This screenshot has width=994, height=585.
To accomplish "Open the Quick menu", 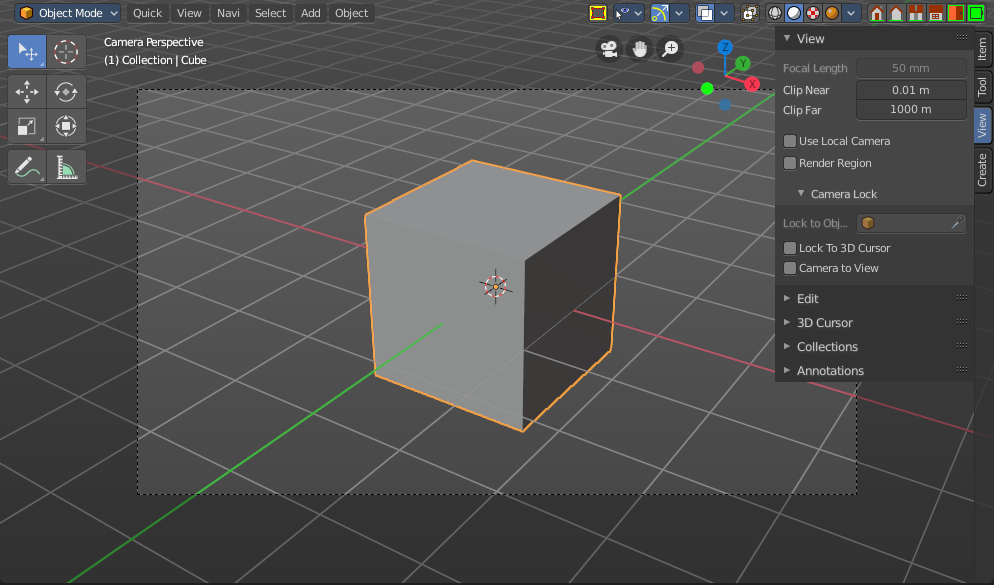I will coord(147,13).
